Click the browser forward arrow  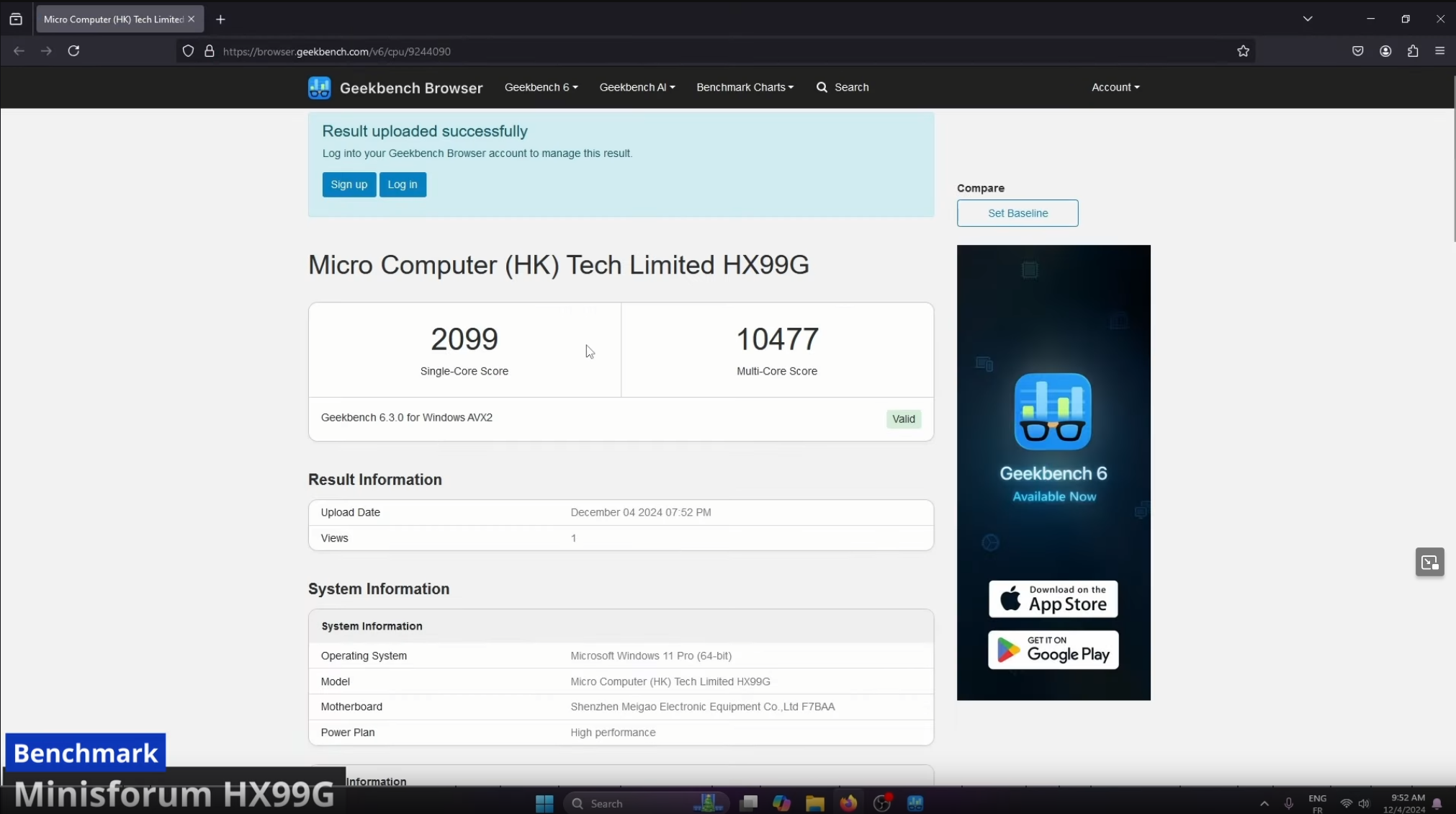[x=46, y=51]
